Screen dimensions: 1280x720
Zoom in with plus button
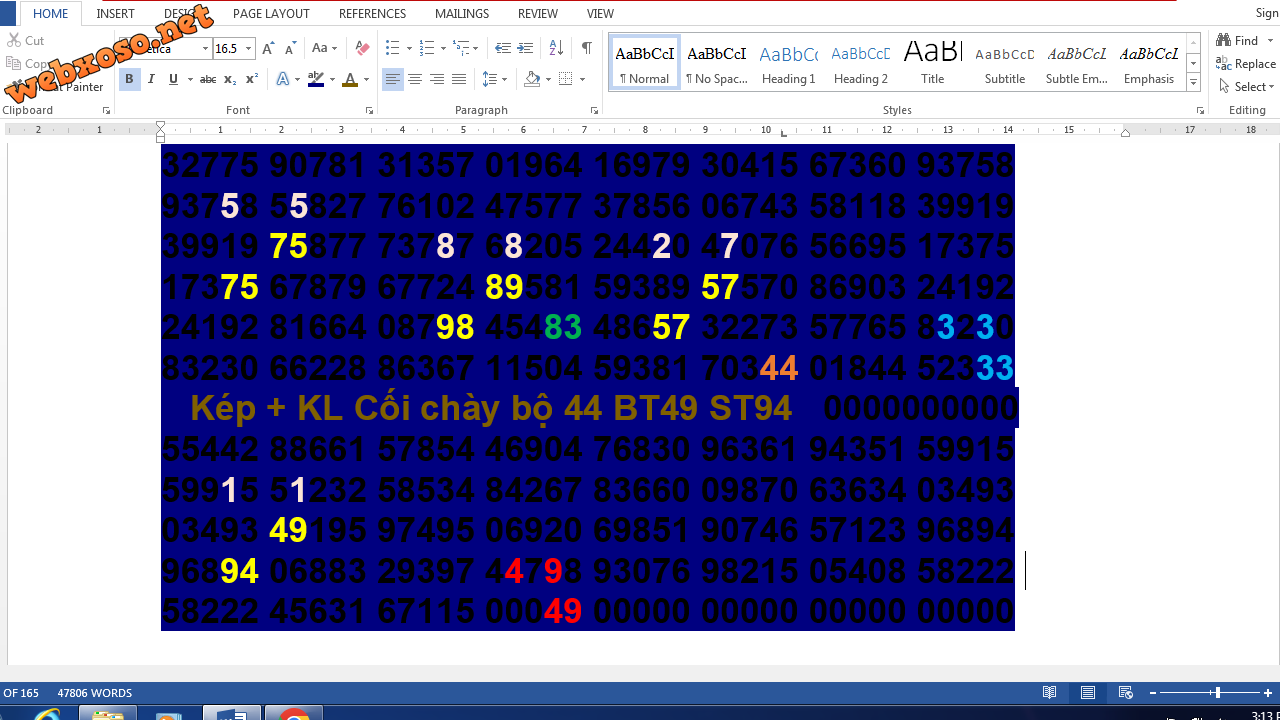click(1268, 693)
